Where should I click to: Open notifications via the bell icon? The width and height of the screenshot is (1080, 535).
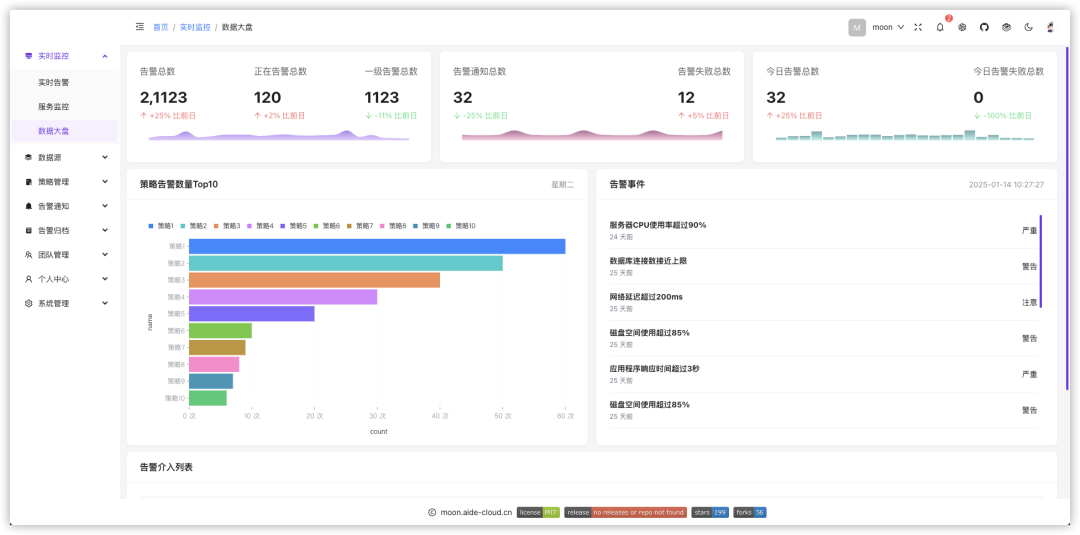click(x=940, y=28)
